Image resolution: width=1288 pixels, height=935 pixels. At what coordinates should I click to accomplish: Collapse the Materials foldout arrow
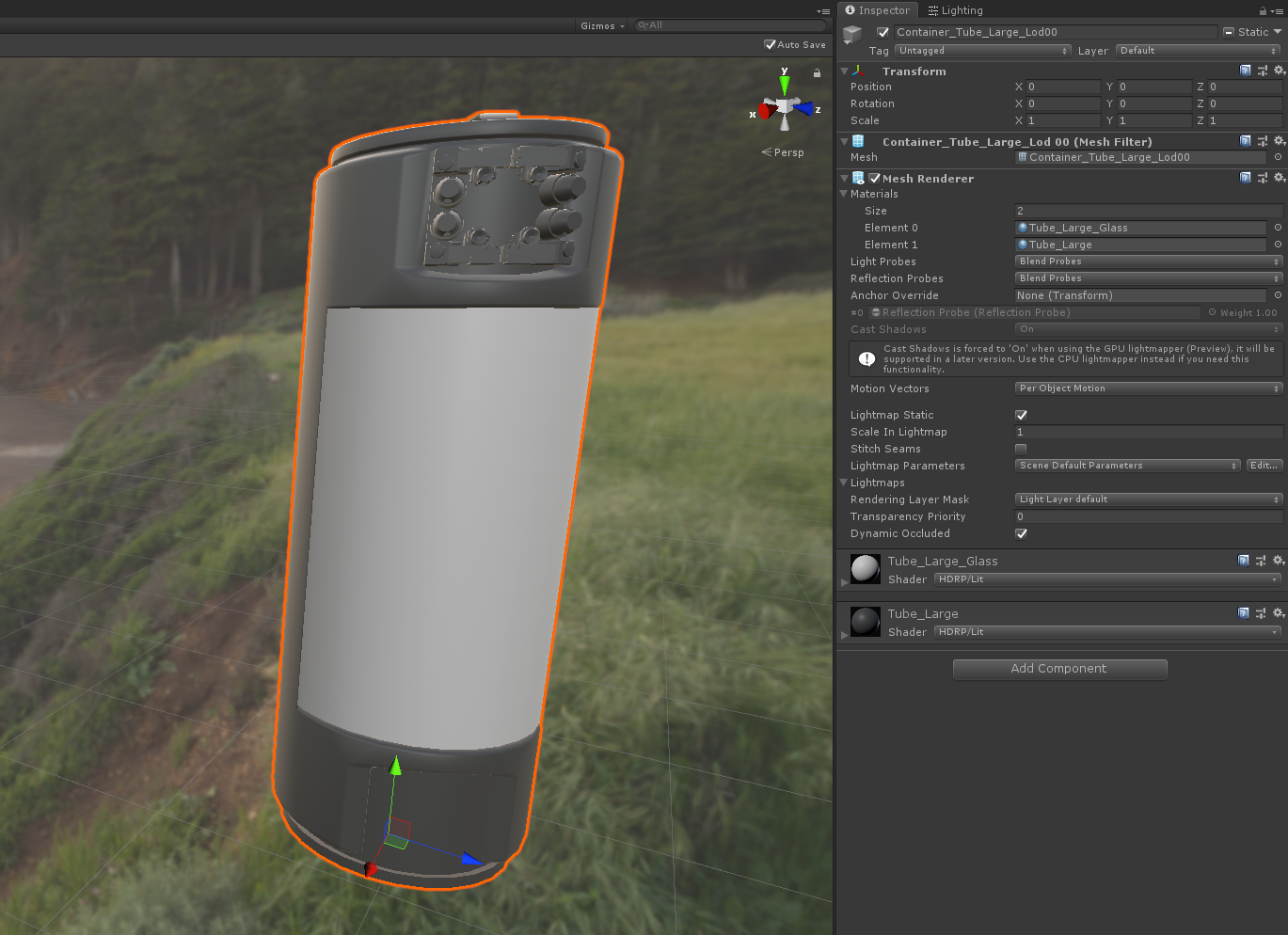pos(843,194)
